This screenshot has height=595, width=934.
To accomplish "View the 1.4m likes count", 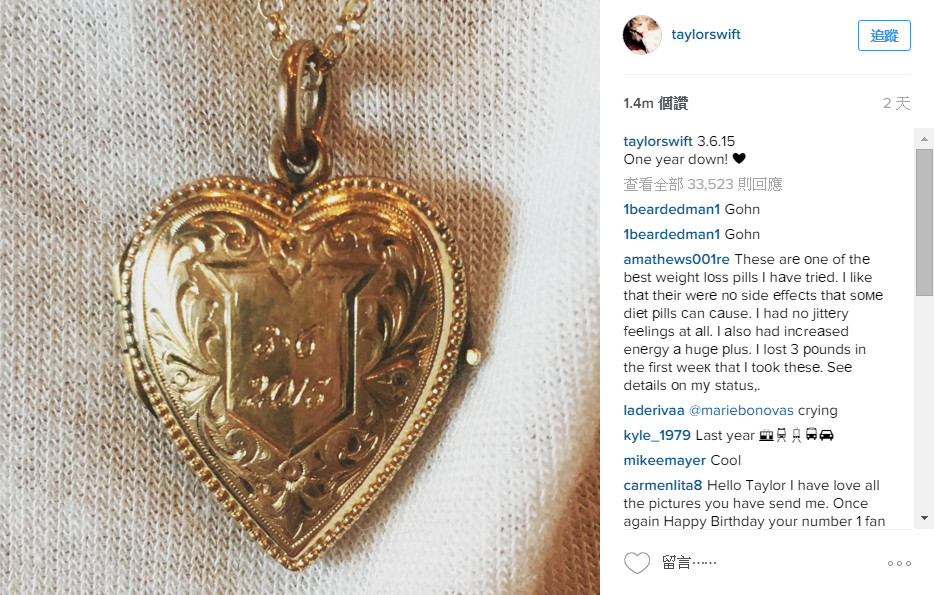I will point(656,103).
